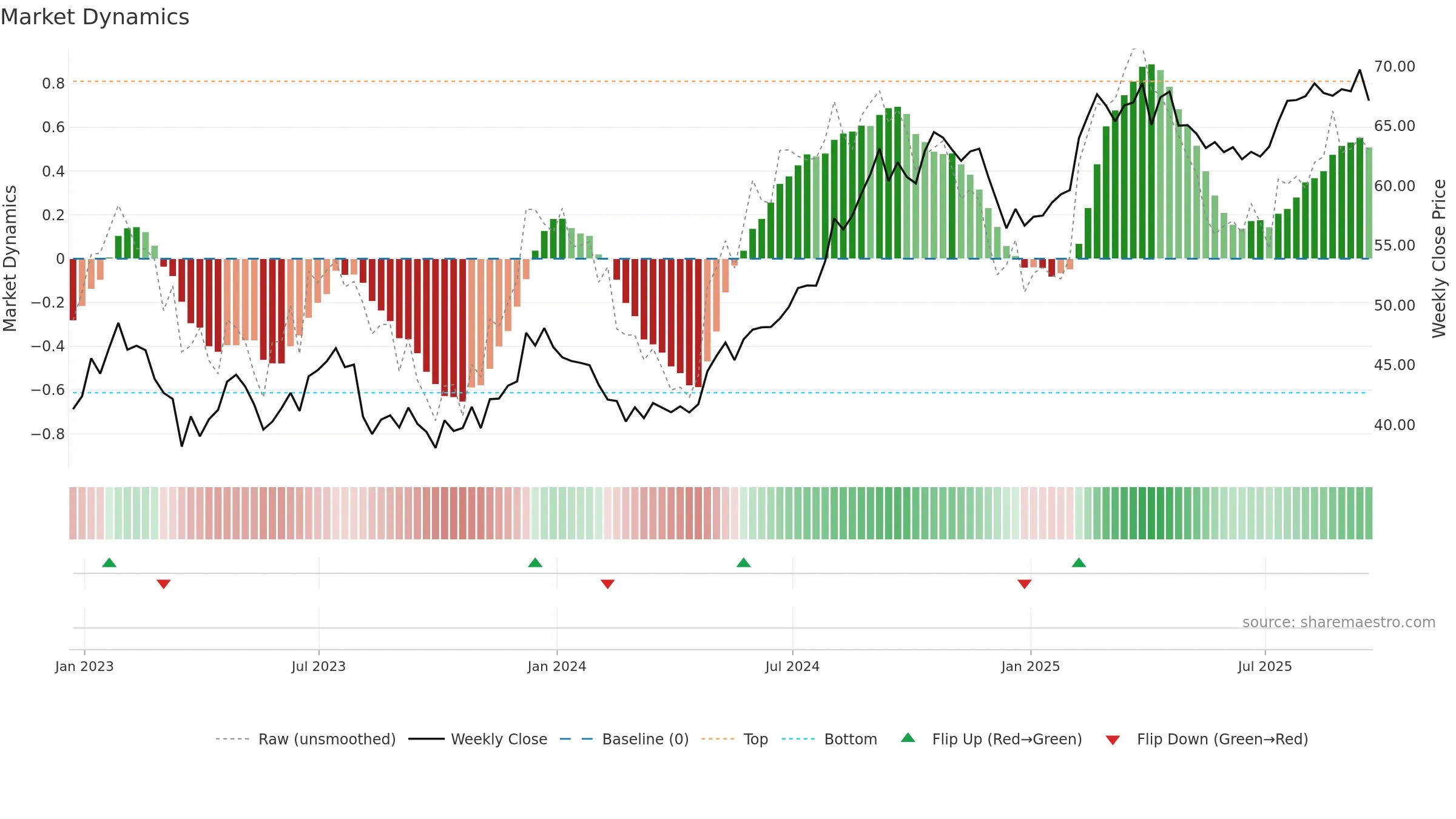Click the rightmost light green bar of the histogram

point(1369,203)
